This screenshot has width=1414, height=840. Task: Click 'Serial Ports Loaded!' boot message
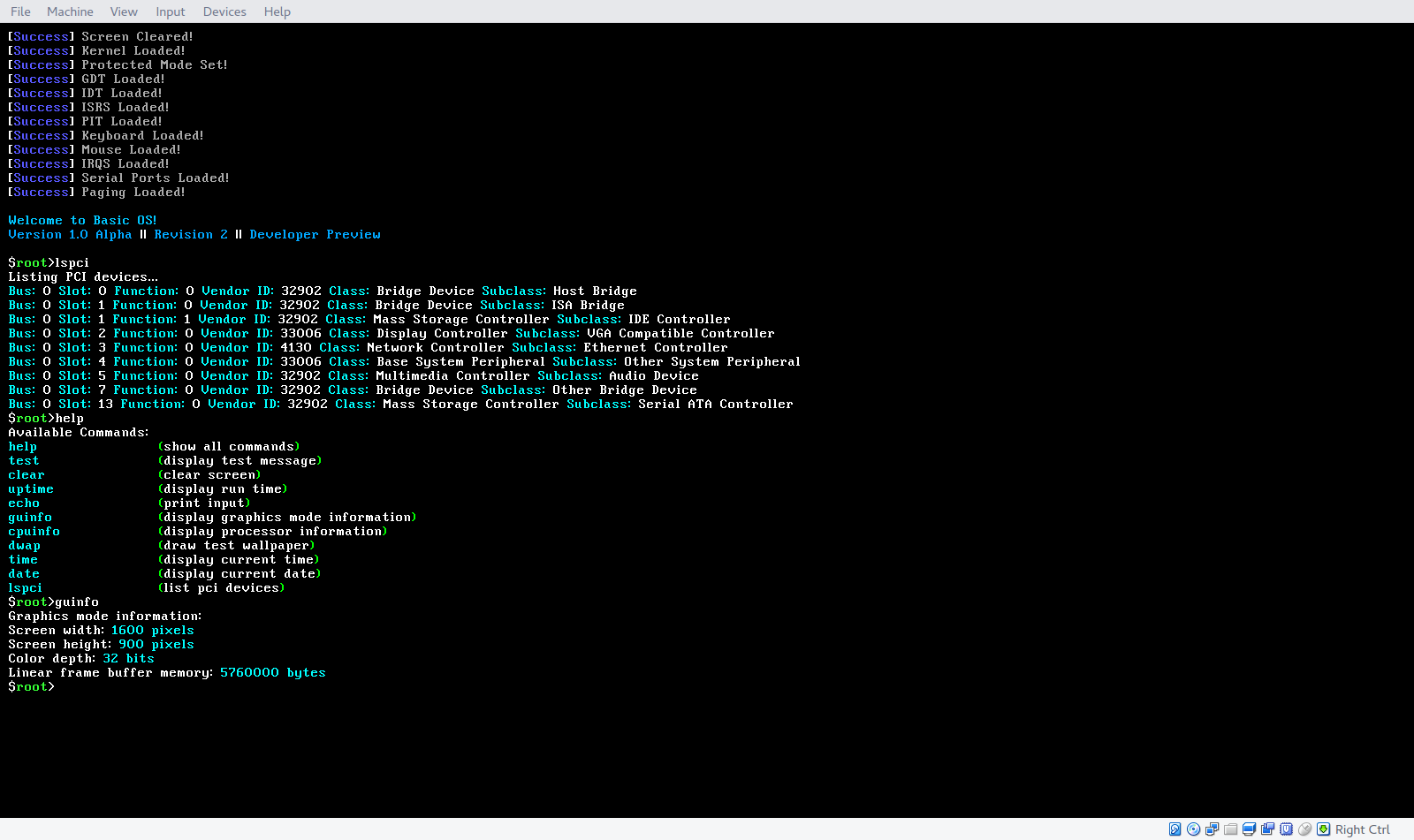point(156,178)
